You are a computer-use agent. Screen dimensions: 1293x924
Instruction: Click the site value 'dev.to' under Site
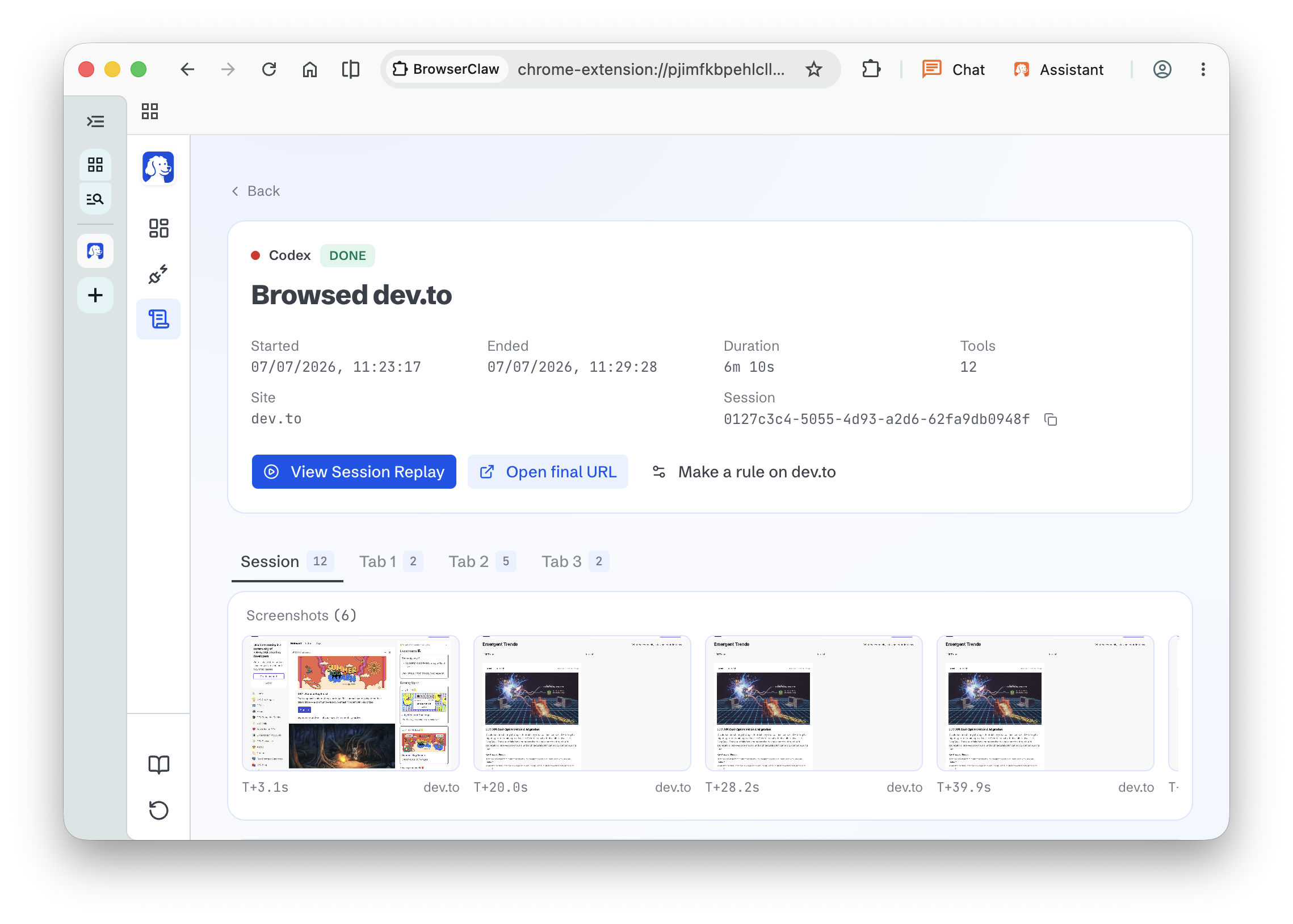click(x=276, y=419)
